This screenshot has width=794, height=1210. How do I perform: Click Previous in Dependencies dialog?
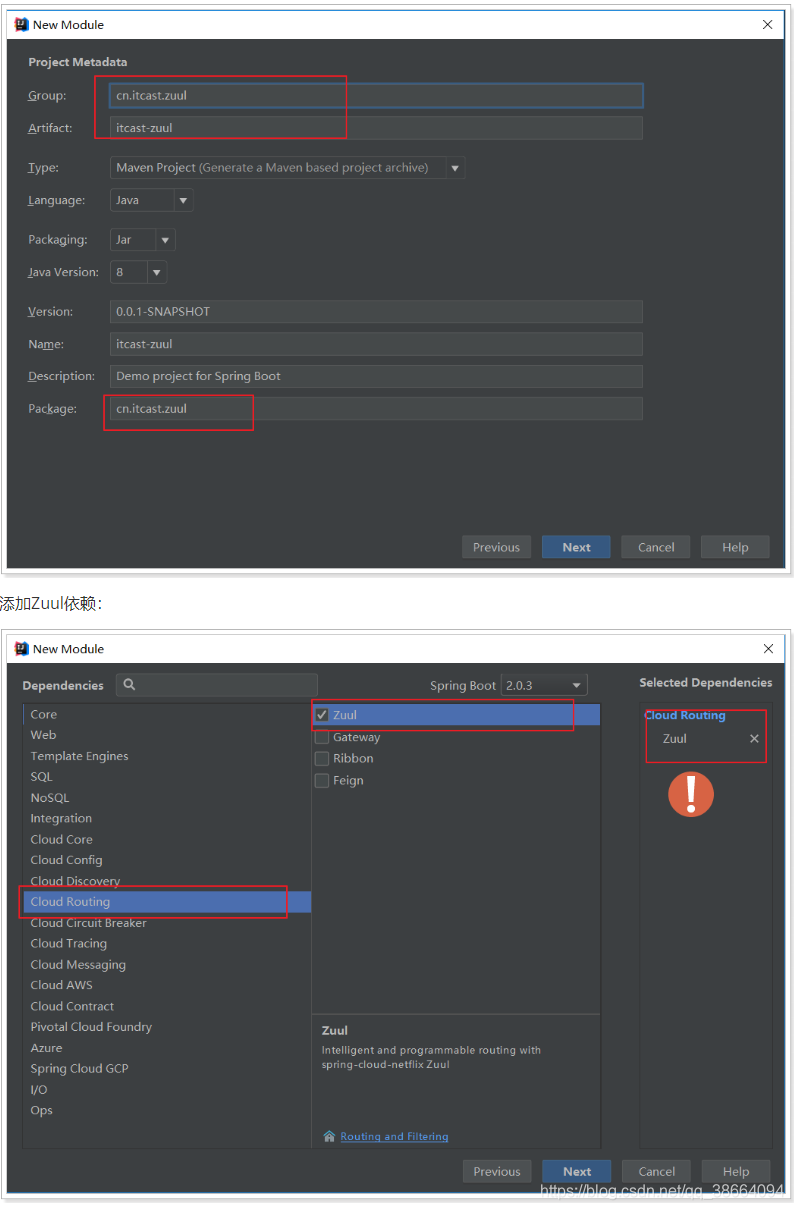click(497, 1172)
